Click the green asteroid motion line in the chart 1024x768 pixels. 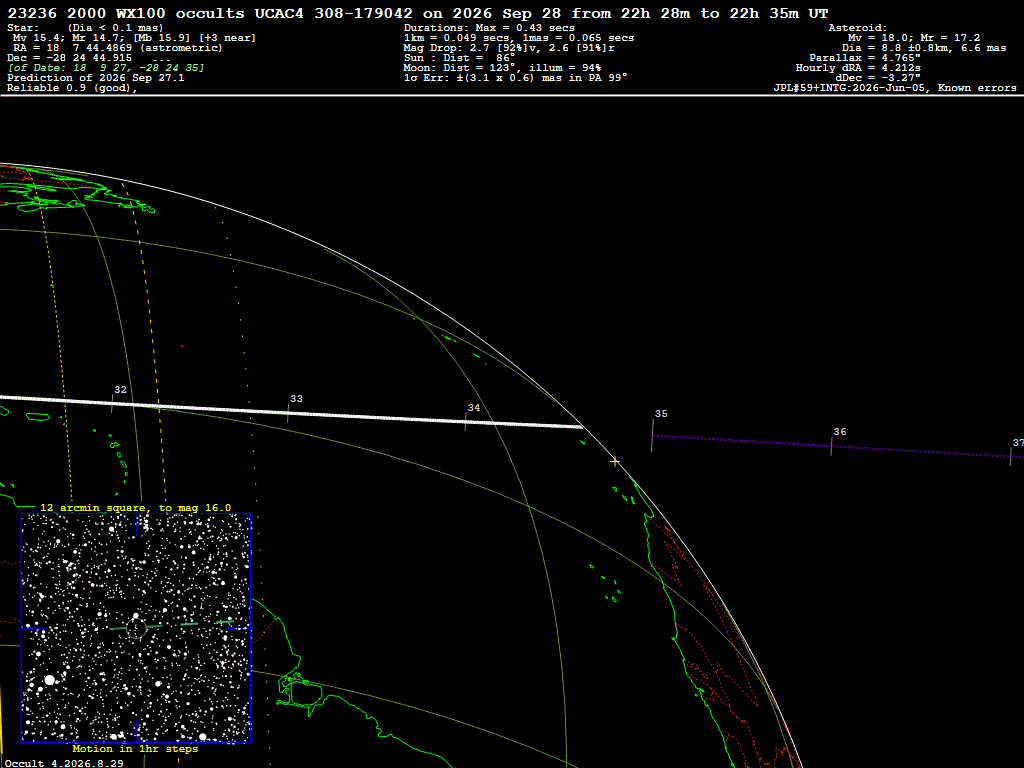pyautogui.click(x=171, y=625)
